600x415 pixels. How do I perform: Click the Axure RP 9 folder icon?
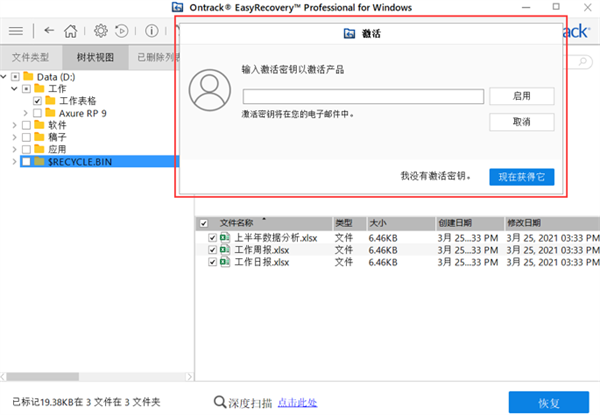tap(51, 113)
